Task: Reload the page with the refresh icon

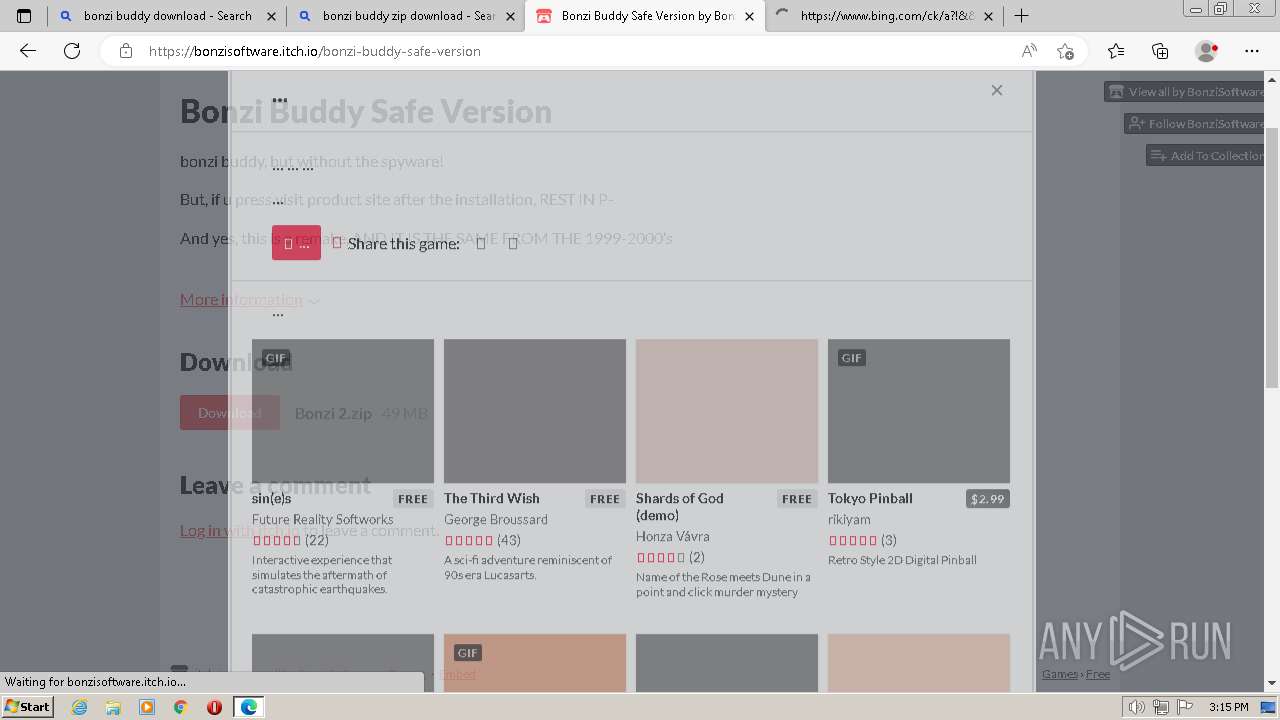Action: click(72, 51)
